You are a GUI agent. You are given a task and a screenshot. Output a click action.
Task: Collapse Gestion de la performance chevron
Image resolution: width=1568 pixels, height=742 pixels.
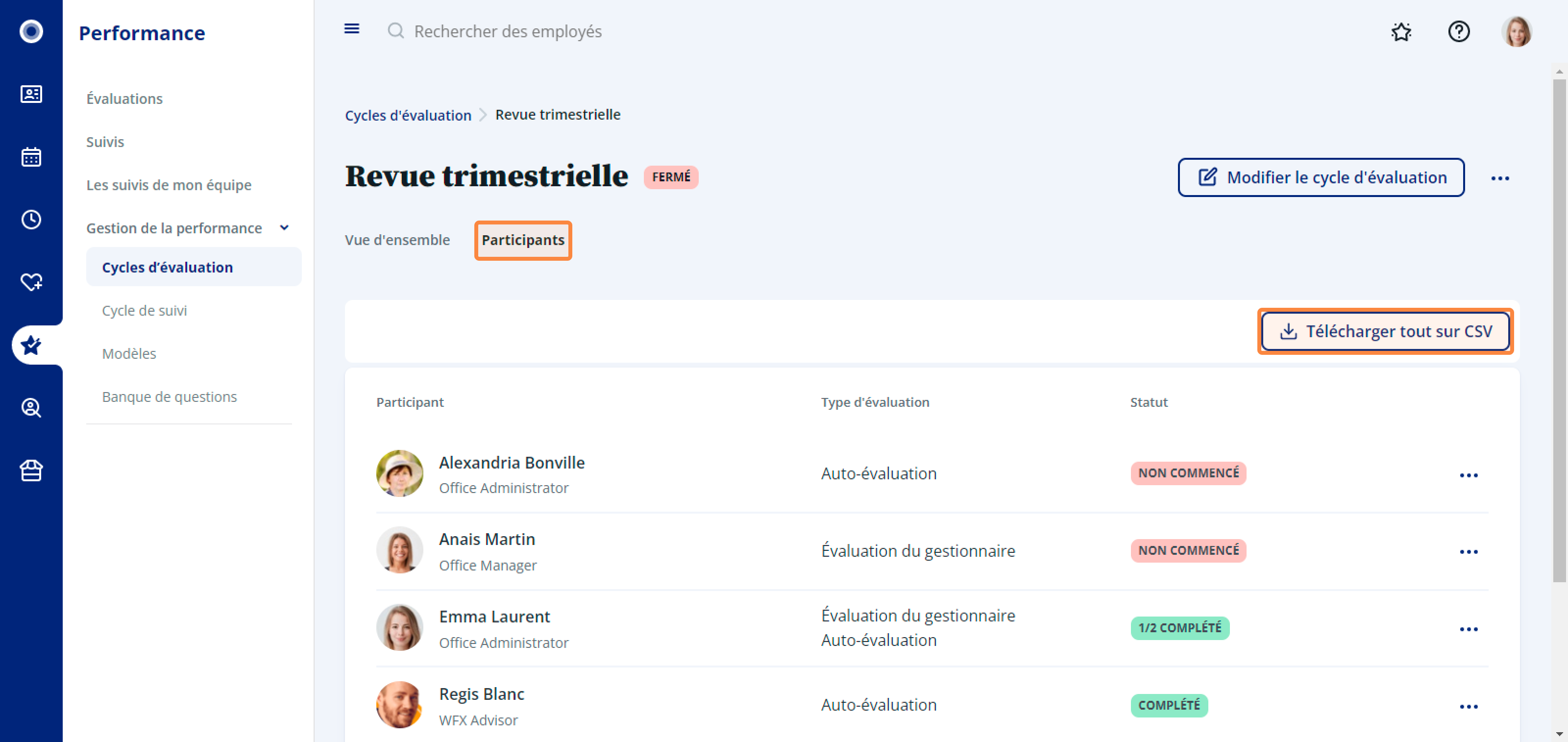coord(284,228)
